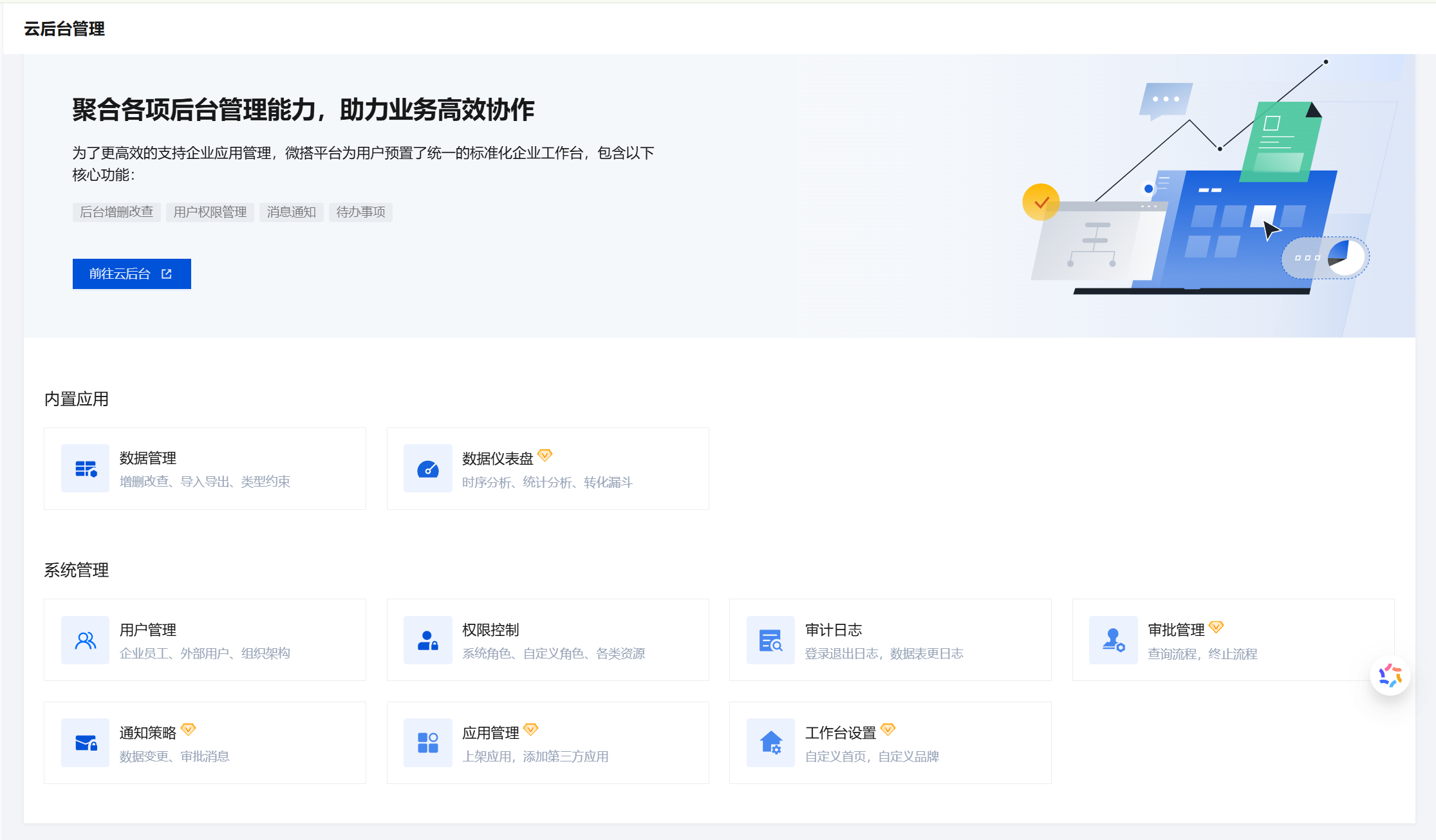Click the 权限控制 user-lock icon
1436x840 pixels.
pyautogui.click(x=427, y=640)
